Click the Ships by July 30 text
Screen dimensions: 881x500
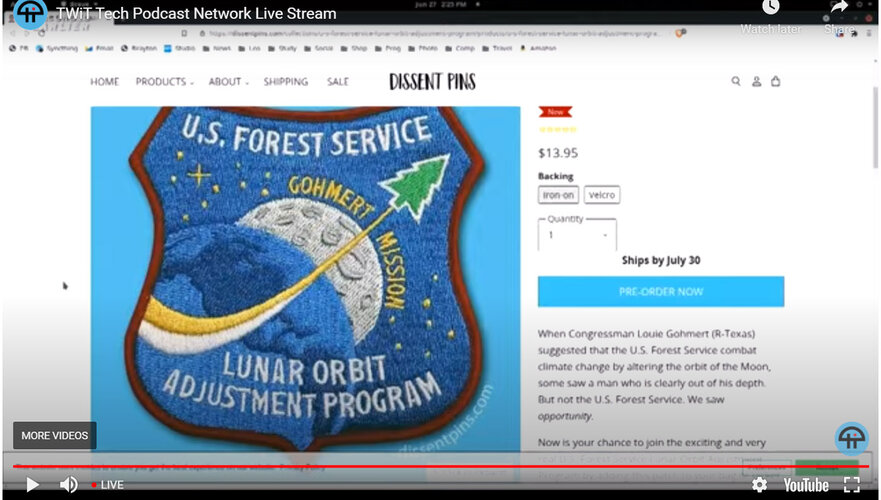pyautogui.click(x=661, y=260)
